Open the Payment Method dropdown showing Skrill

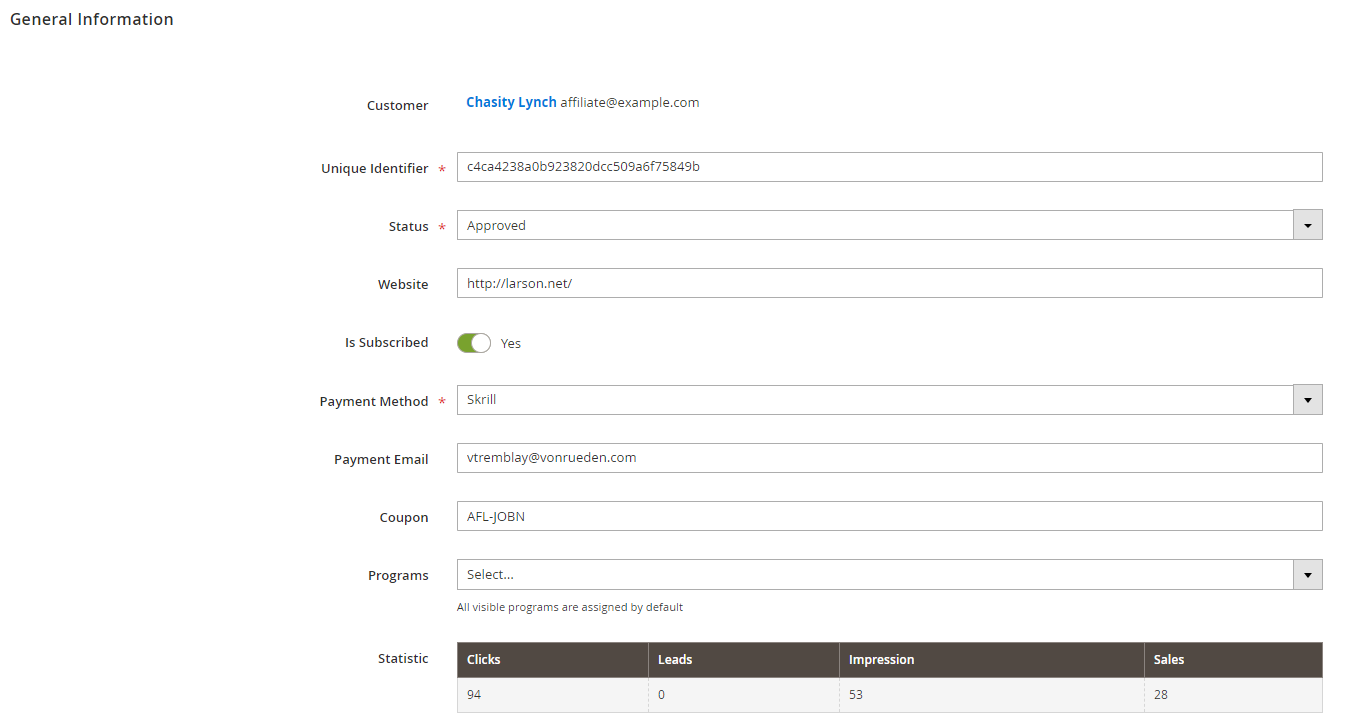coord(889,400)
